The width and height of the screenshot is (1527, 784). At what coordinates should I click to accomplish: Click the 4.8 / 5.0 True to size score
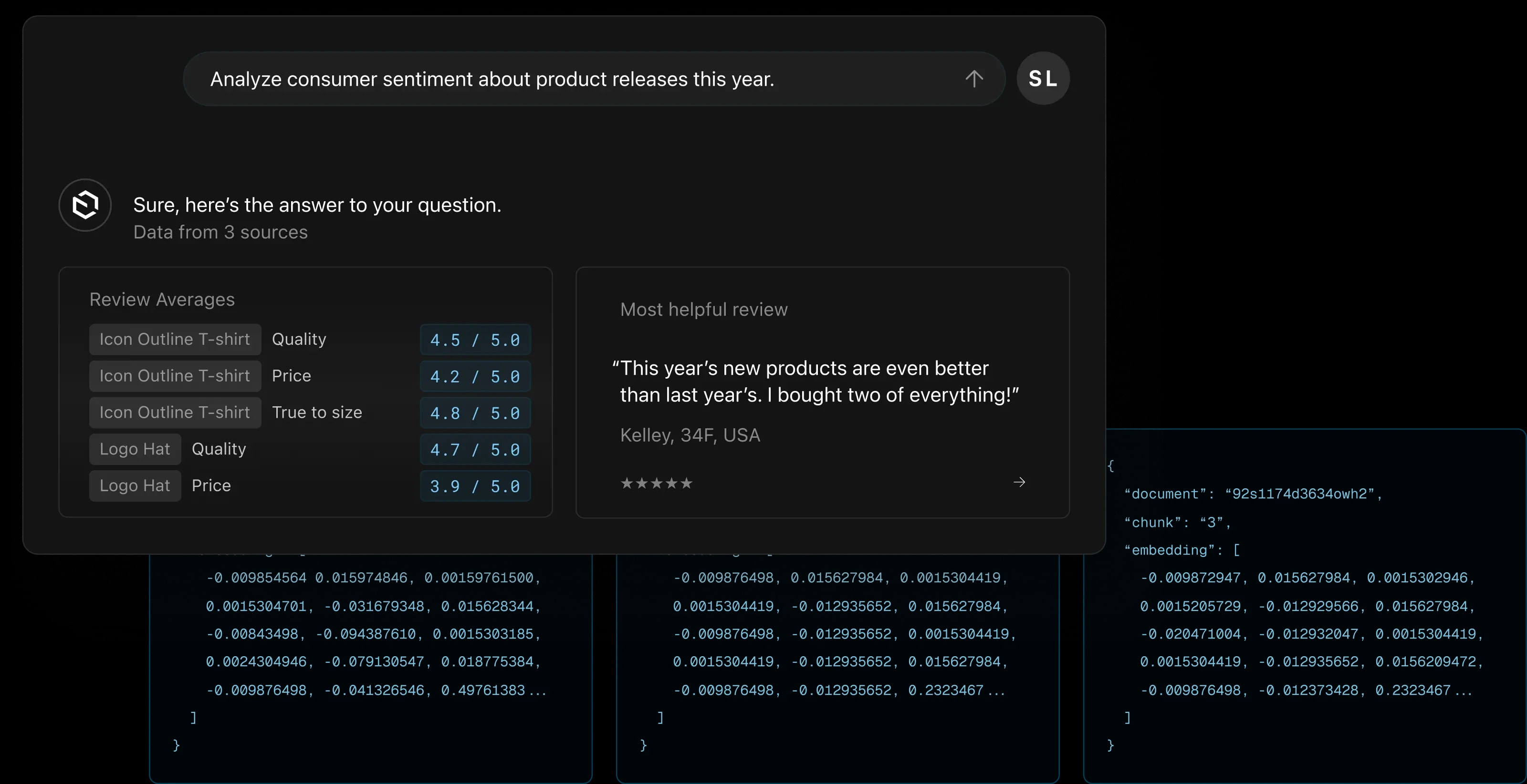point(474,413)
